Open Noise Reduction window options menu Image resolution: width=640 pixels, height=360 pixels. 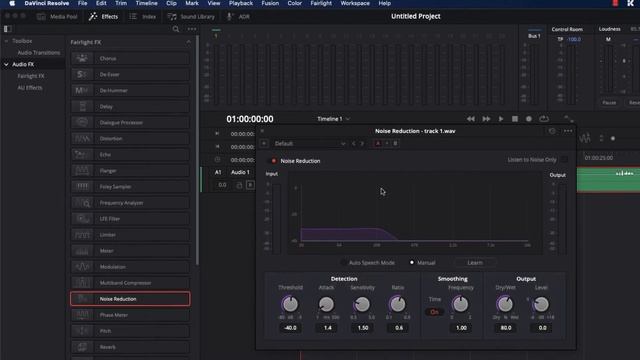(568, 131)
